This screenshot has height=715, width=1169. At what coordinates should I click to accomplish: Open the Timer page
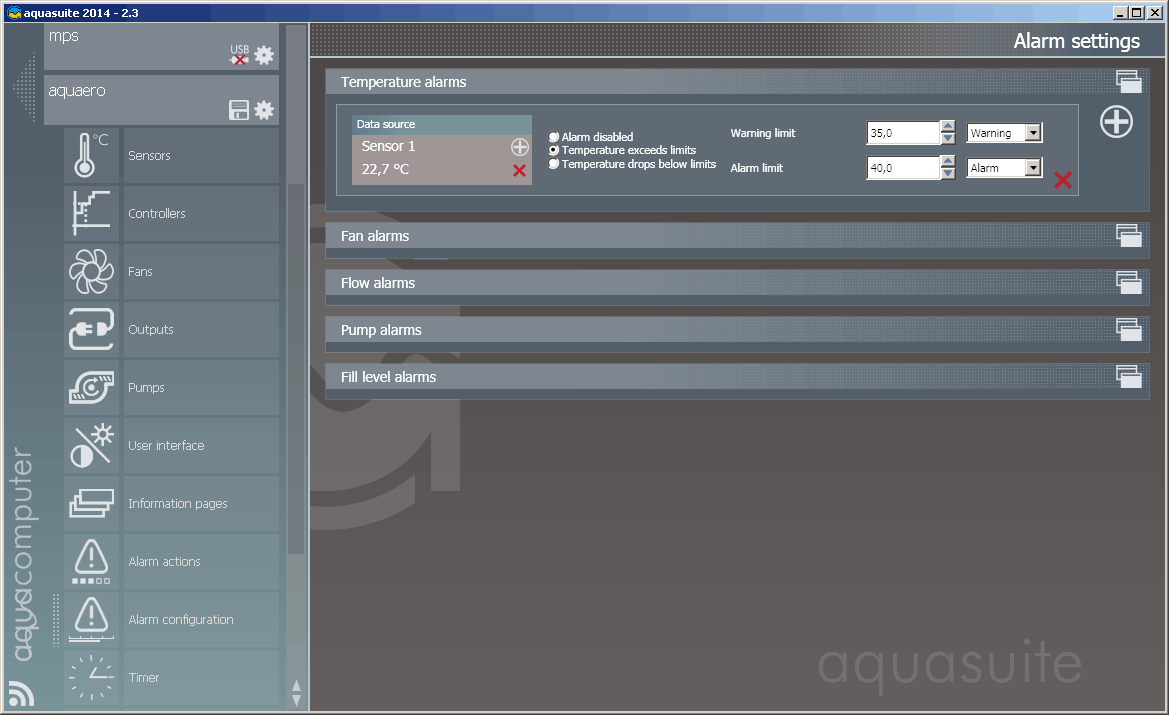(x=201, y=678)
